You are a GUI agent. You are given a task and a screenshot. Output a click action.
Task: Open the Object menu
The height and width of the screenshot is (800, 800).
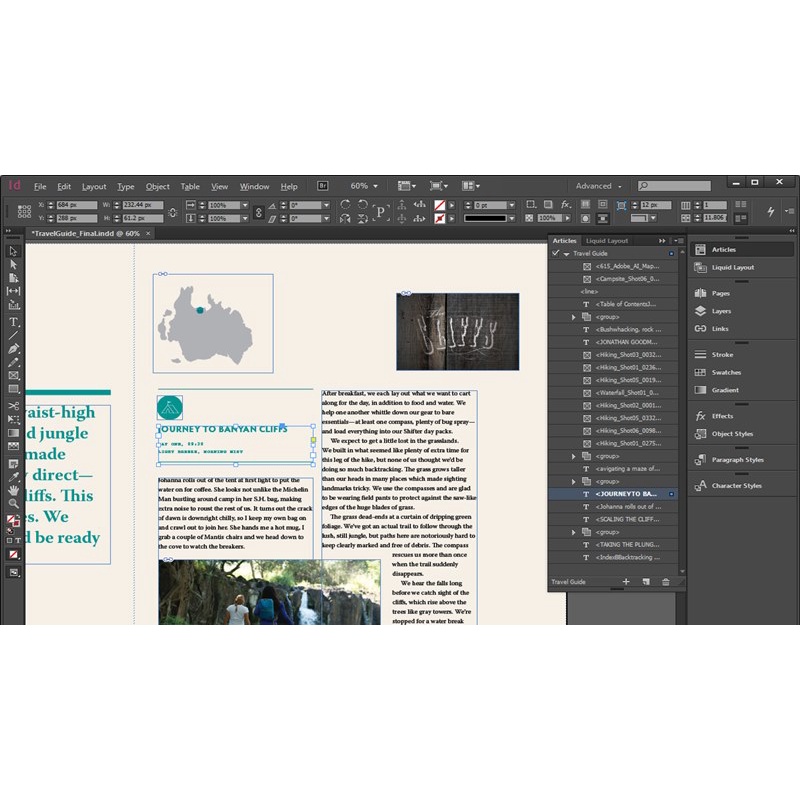[x=158, y=186]
